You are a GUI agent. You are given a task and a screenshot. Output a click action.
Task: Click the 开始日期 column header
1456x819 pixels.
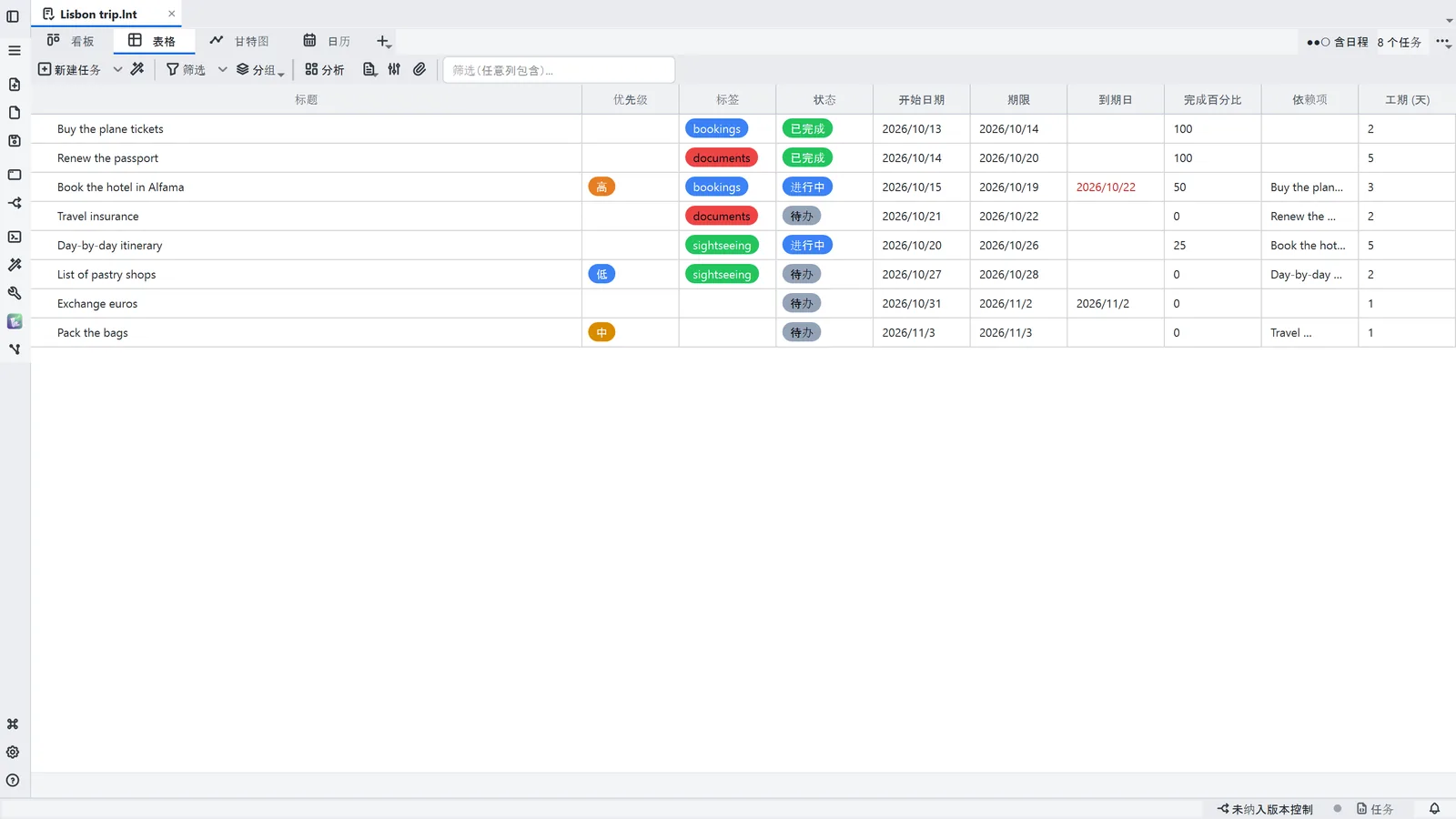[x=921, y=99]
